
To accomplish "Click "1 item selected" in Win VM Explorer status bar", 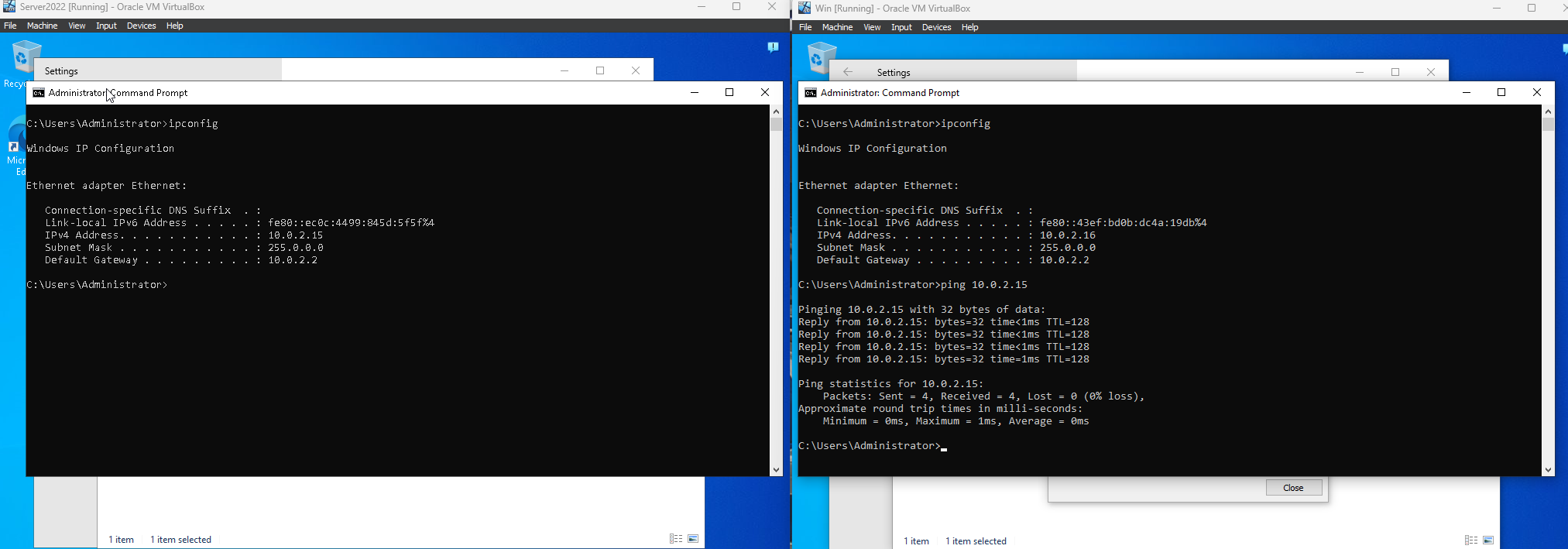I will click(x=976, y=541).
